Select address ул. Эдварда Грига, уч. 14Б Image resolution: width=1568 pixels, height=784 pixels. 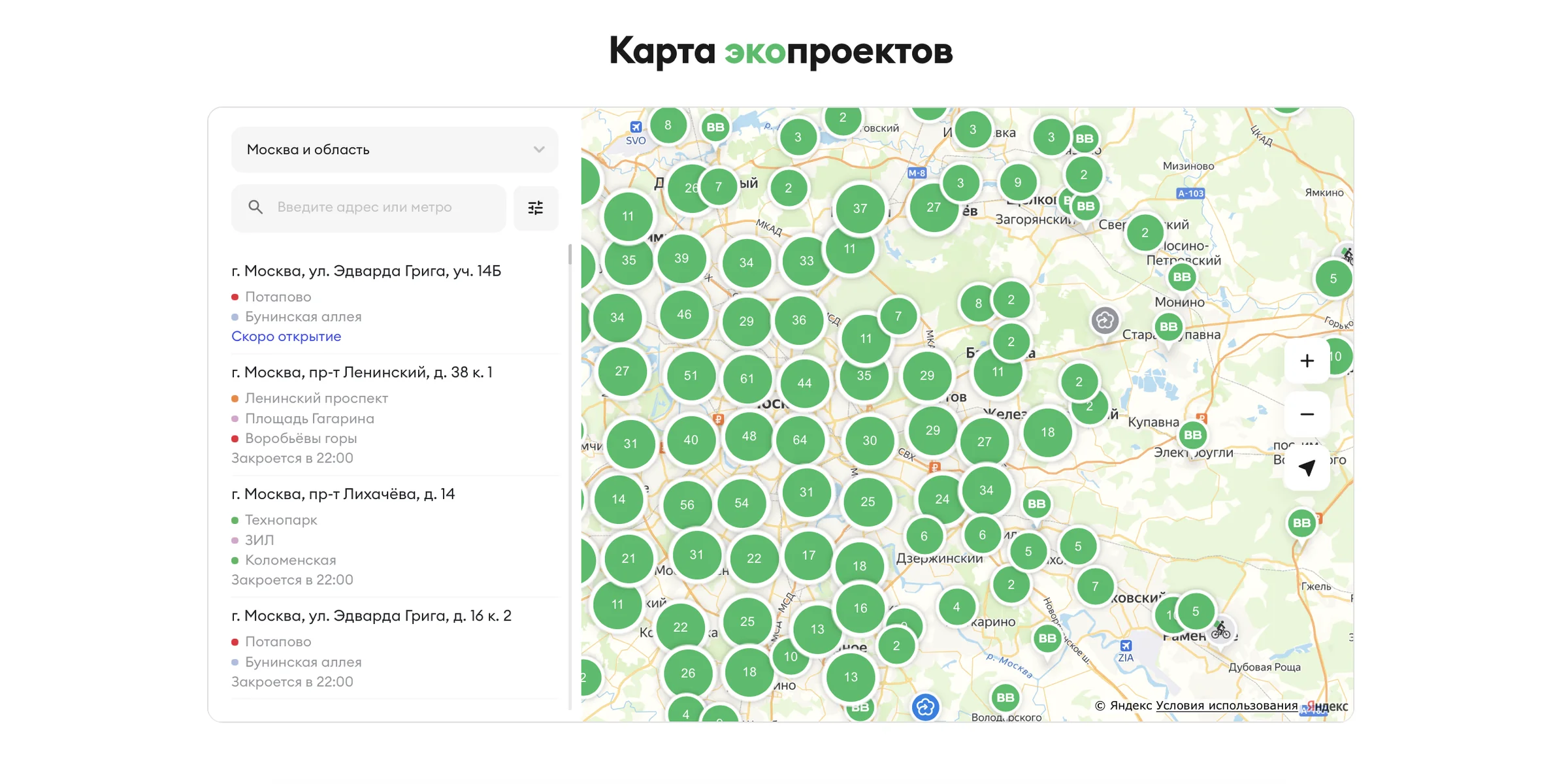pyautogui.click(x=366, y=271)
